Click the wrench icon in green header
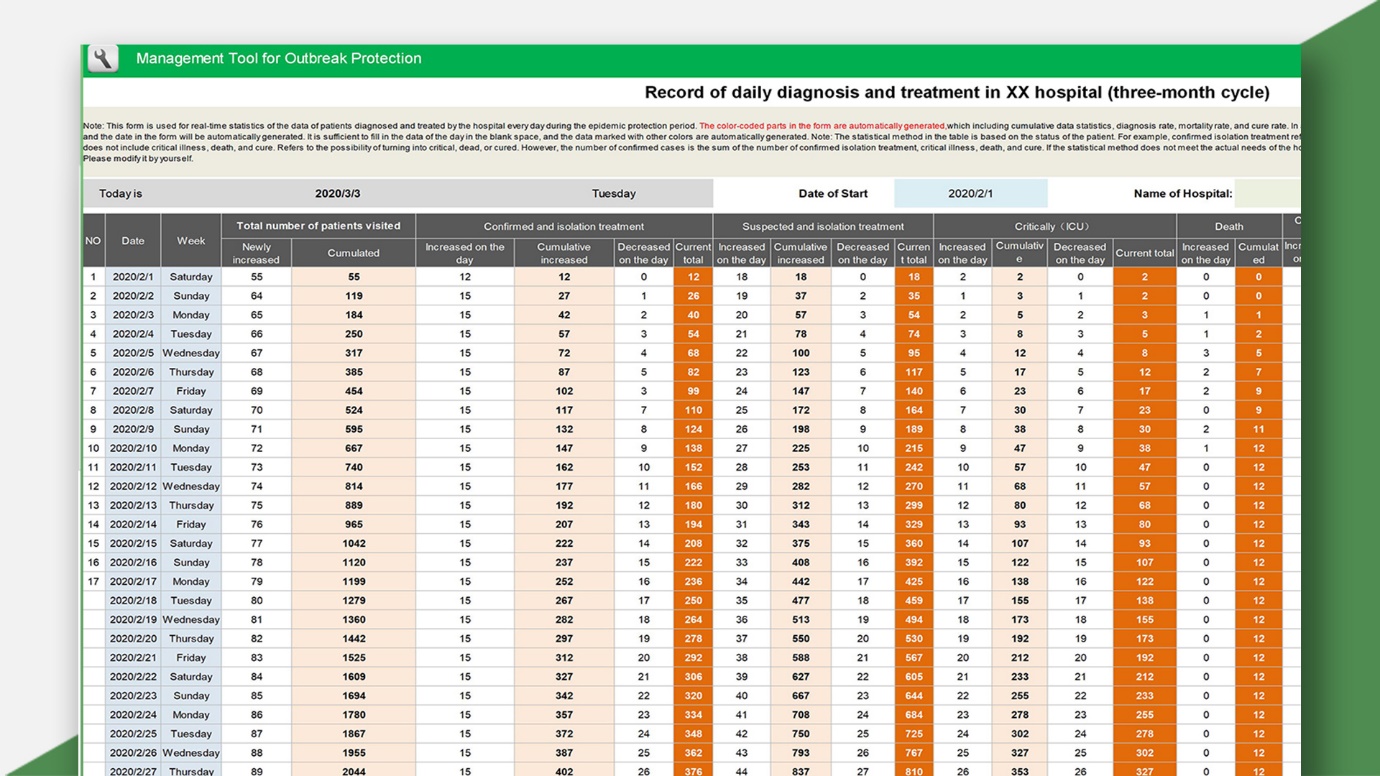Screen dimensions: 1380x776 coord(102,59)
